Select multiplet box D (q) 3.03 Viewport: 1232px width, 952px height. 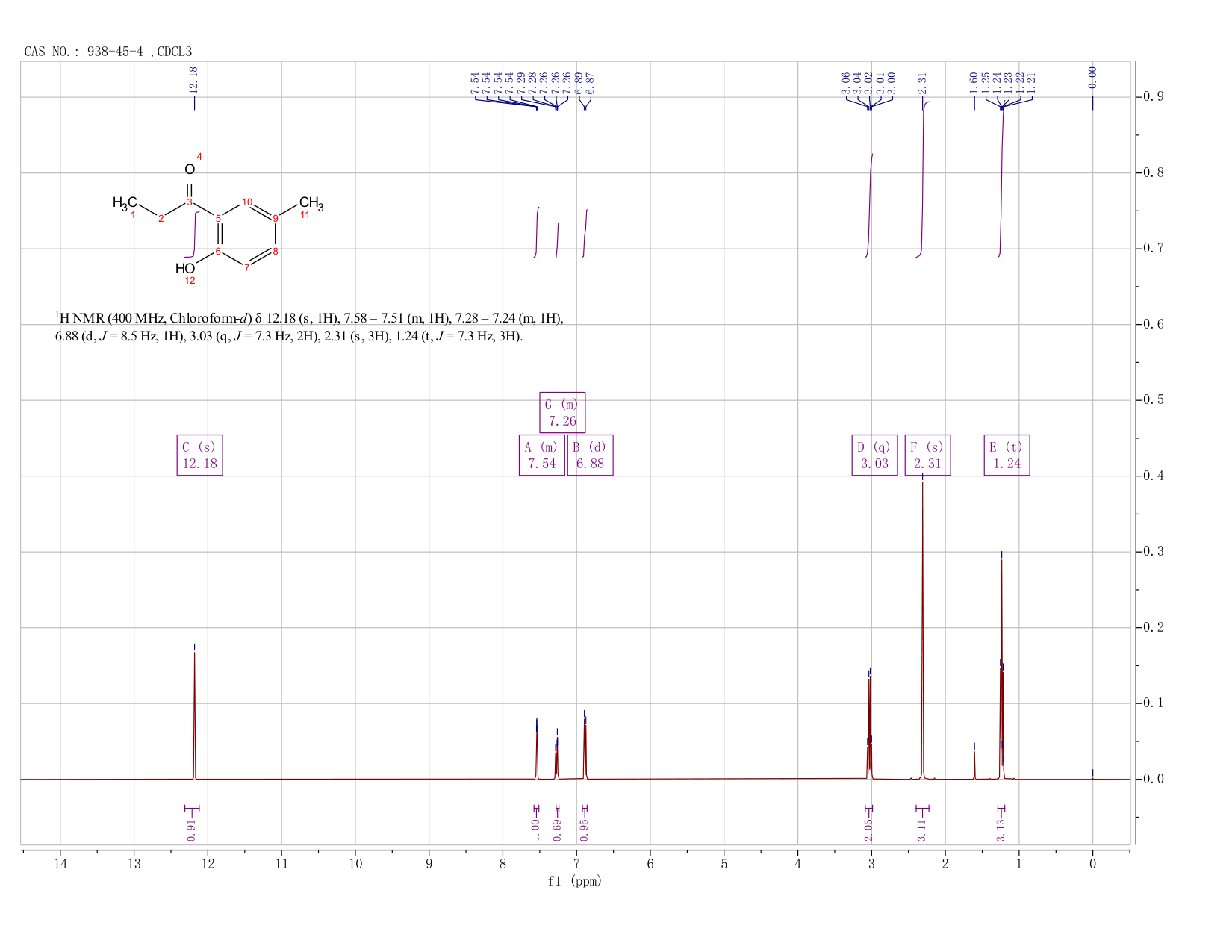click(x=874, y=455)
